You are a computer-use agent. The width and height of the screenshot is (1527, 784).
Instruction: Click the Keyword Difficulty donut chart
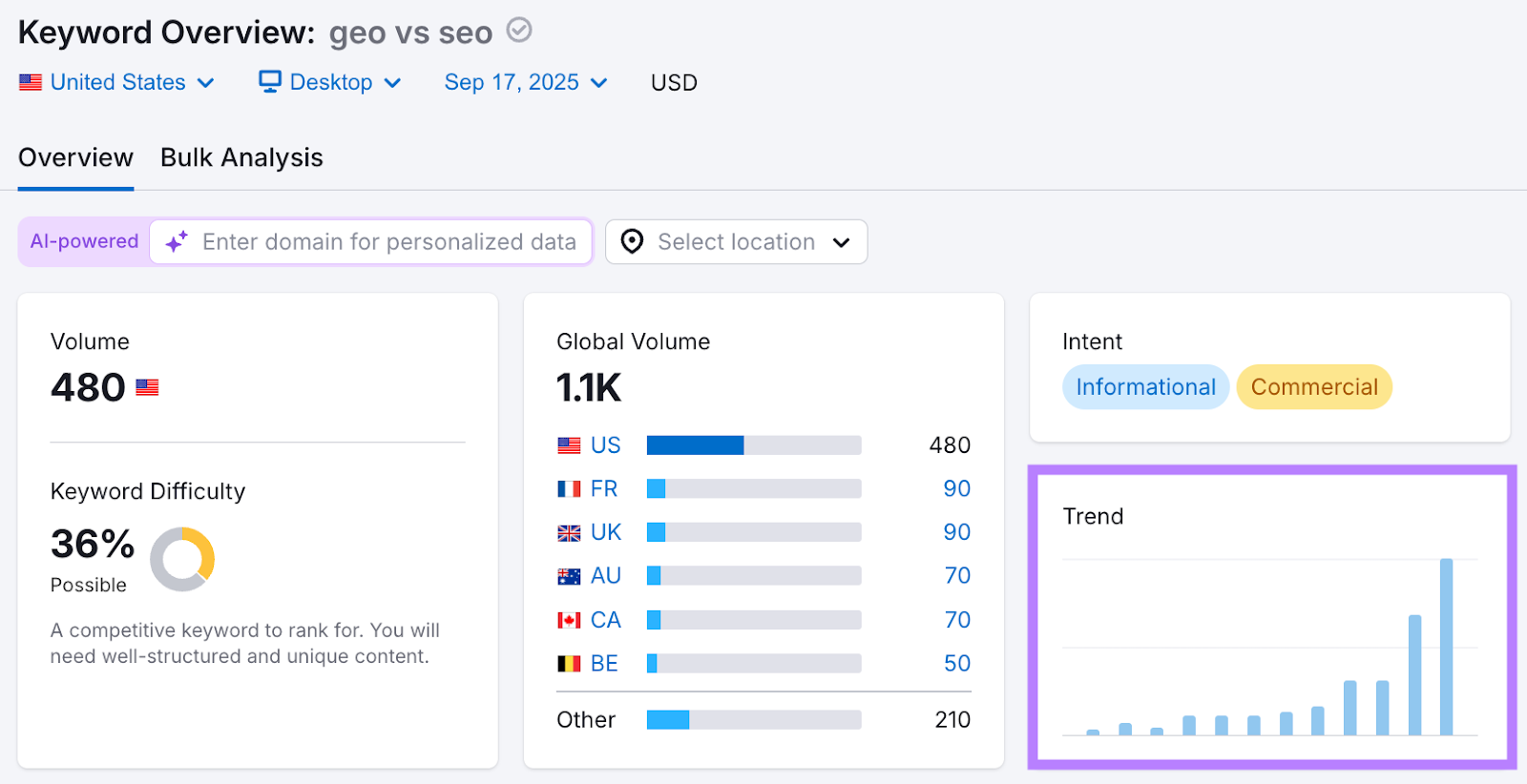coord(182,560)
